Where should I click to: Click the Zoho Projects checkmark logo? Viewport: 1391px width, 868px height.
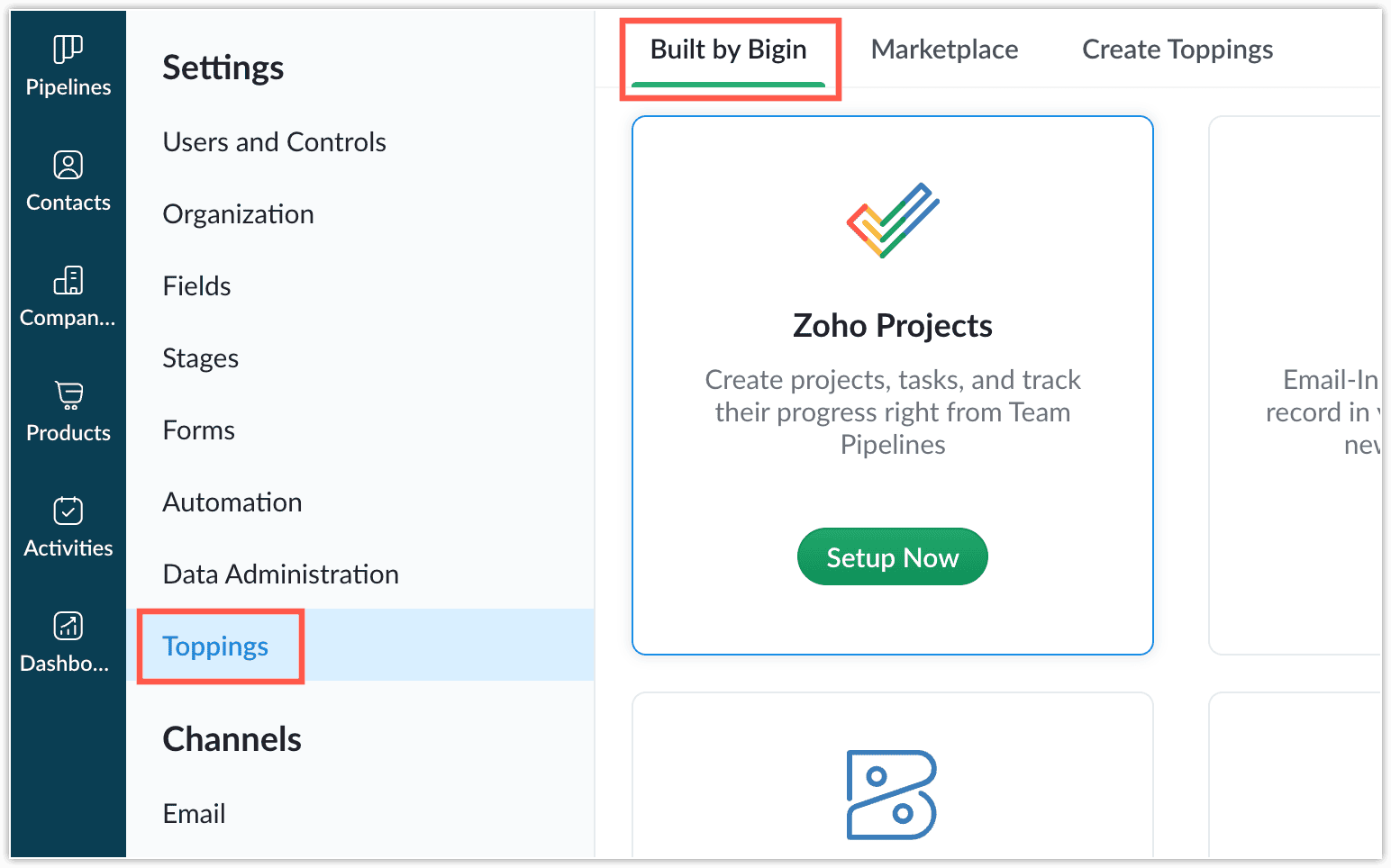893,221
